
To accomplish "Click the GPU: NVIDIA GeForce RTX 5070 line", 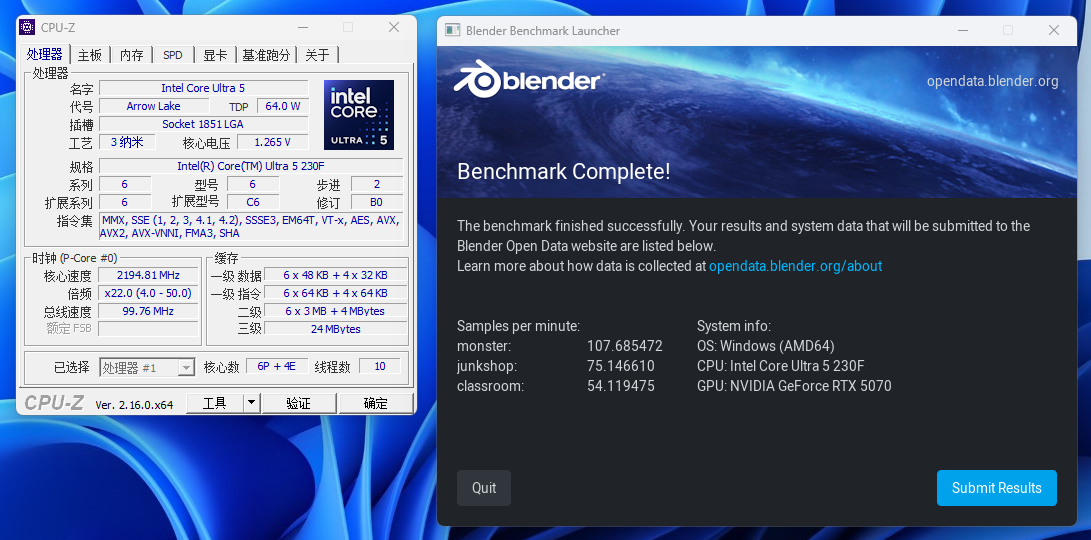I will (x=794, y=386).
